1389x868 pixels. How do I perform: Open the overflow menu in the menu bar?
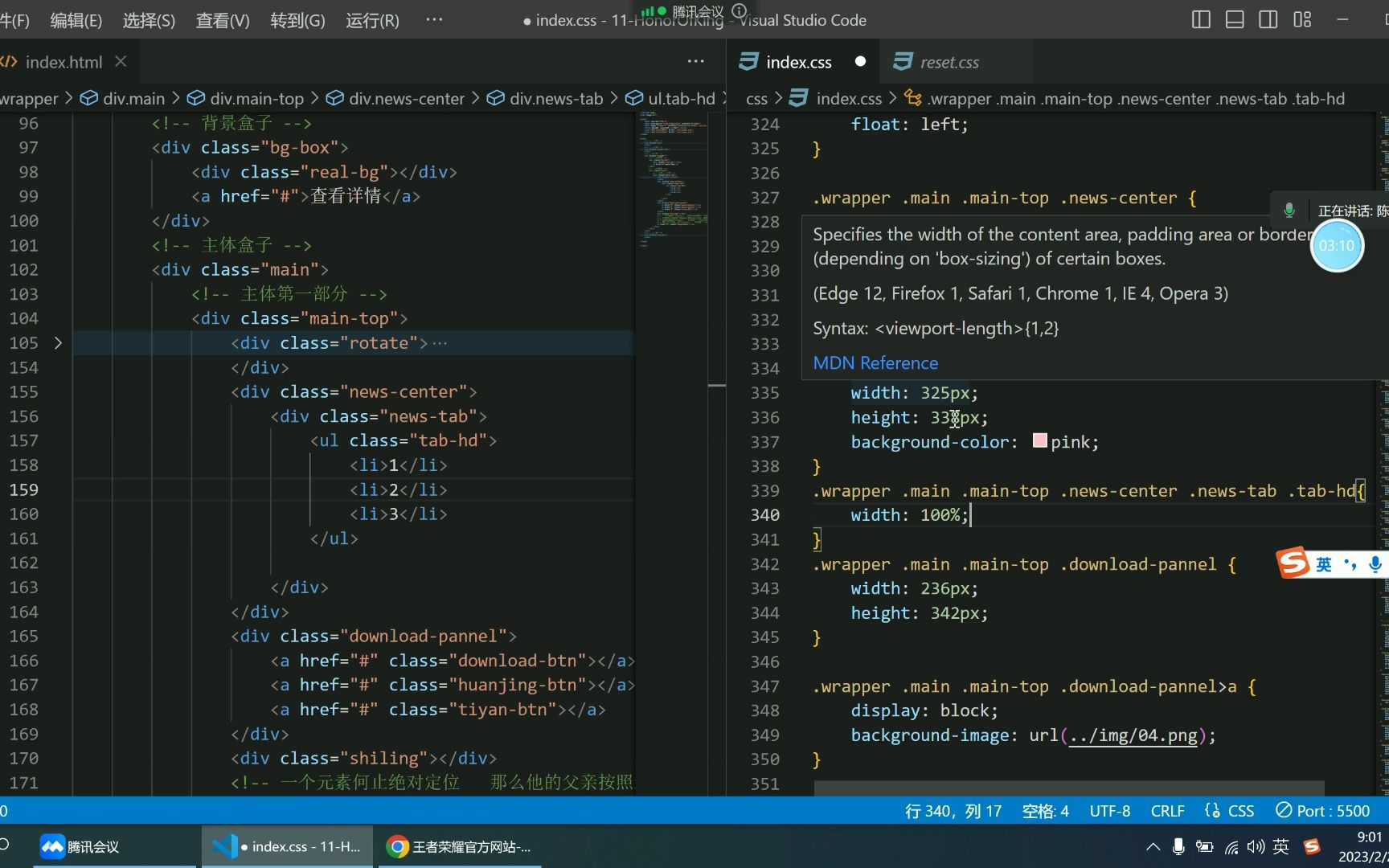pyautogui.click(x=434, y=20)
